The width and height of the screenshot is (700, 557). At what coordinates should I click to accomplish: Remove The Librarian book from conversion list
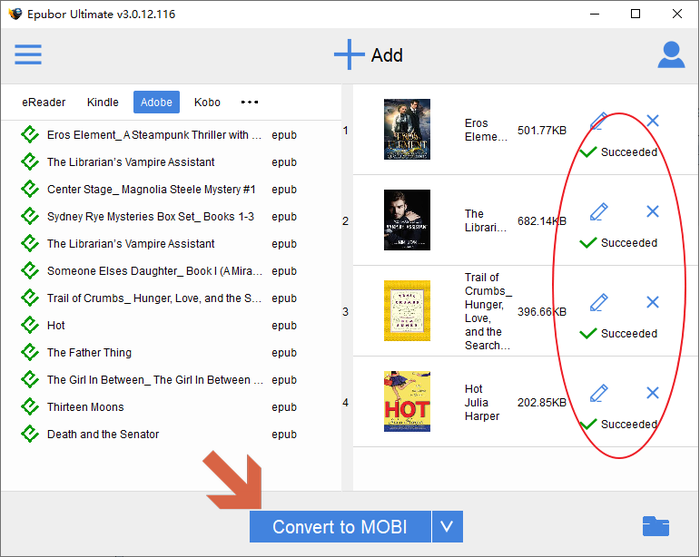tap(653, 211)
